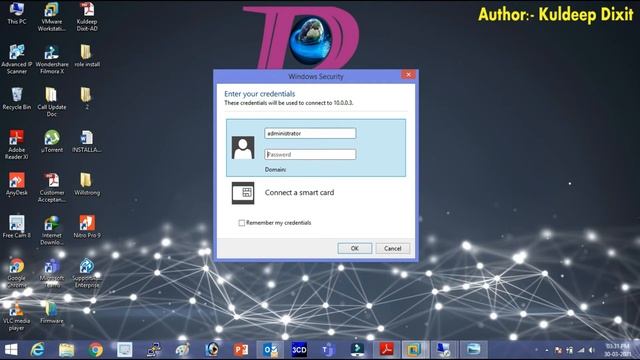Open the Nitro Pro 9 shortcut
Image resolution: width=640 pixels, height=360 pixels.
click(87, 227)
